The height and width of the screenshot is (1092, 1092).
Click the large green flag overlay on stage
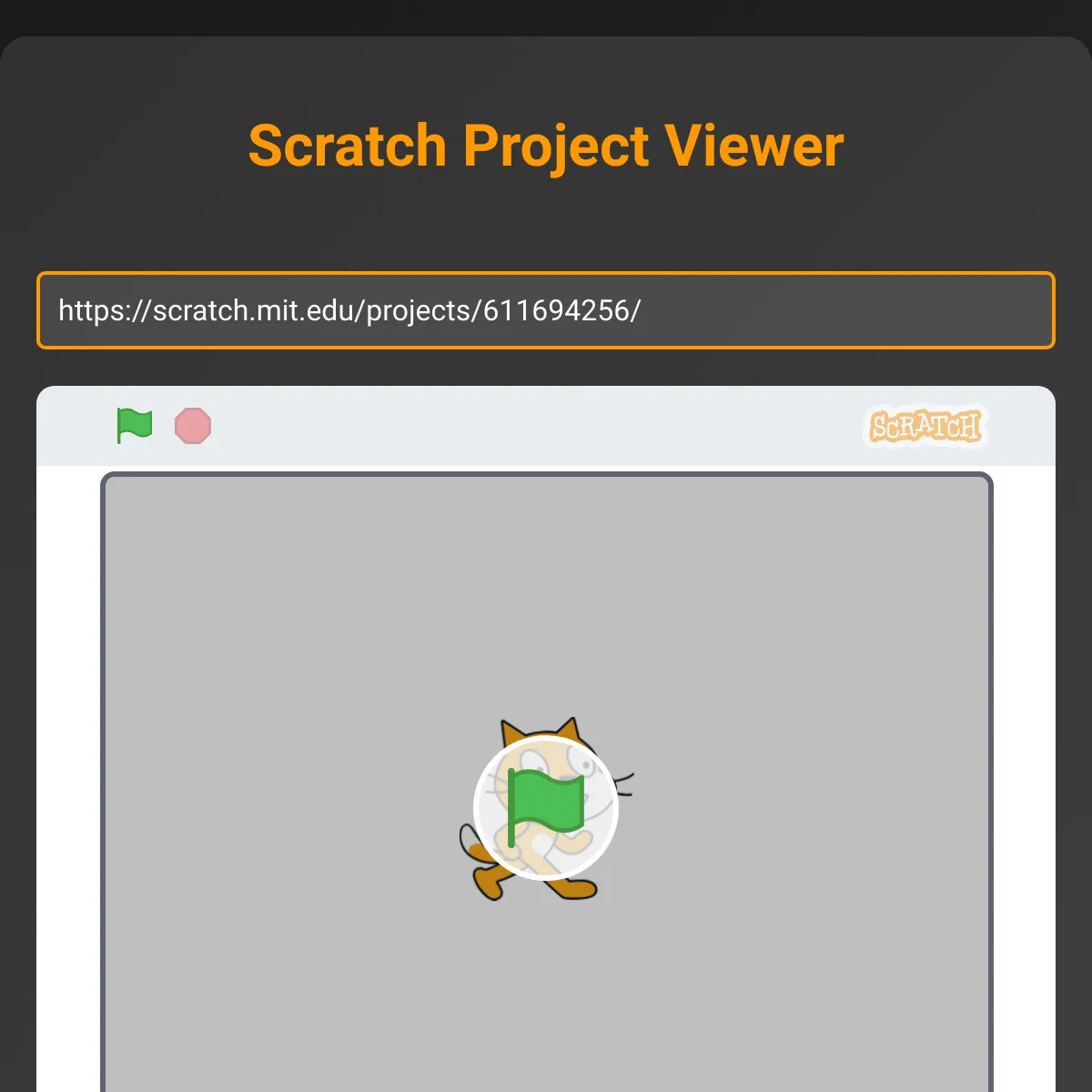point(546,807)
